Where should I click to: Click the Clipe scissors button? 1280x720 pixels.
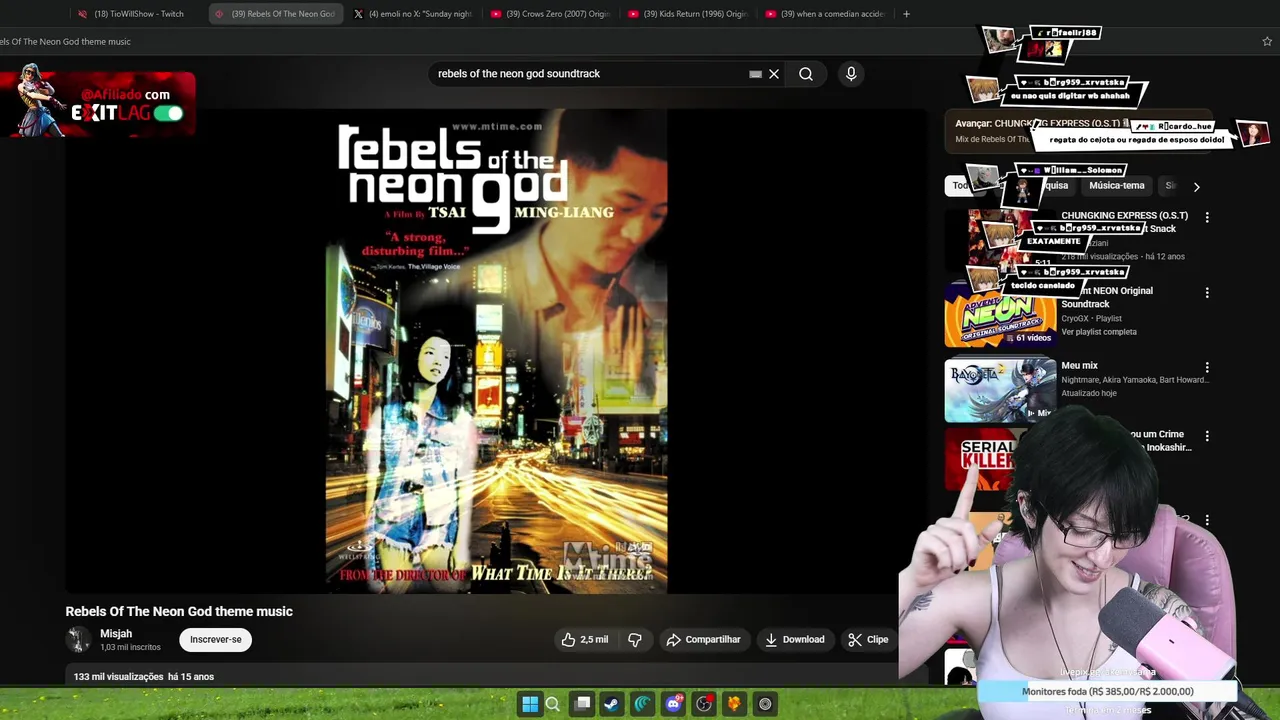click(x=868, y=640)
